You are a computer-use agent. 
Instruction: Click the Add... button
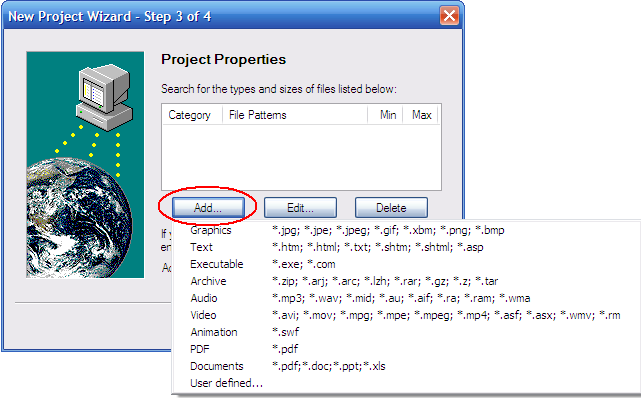coord(208,208)
